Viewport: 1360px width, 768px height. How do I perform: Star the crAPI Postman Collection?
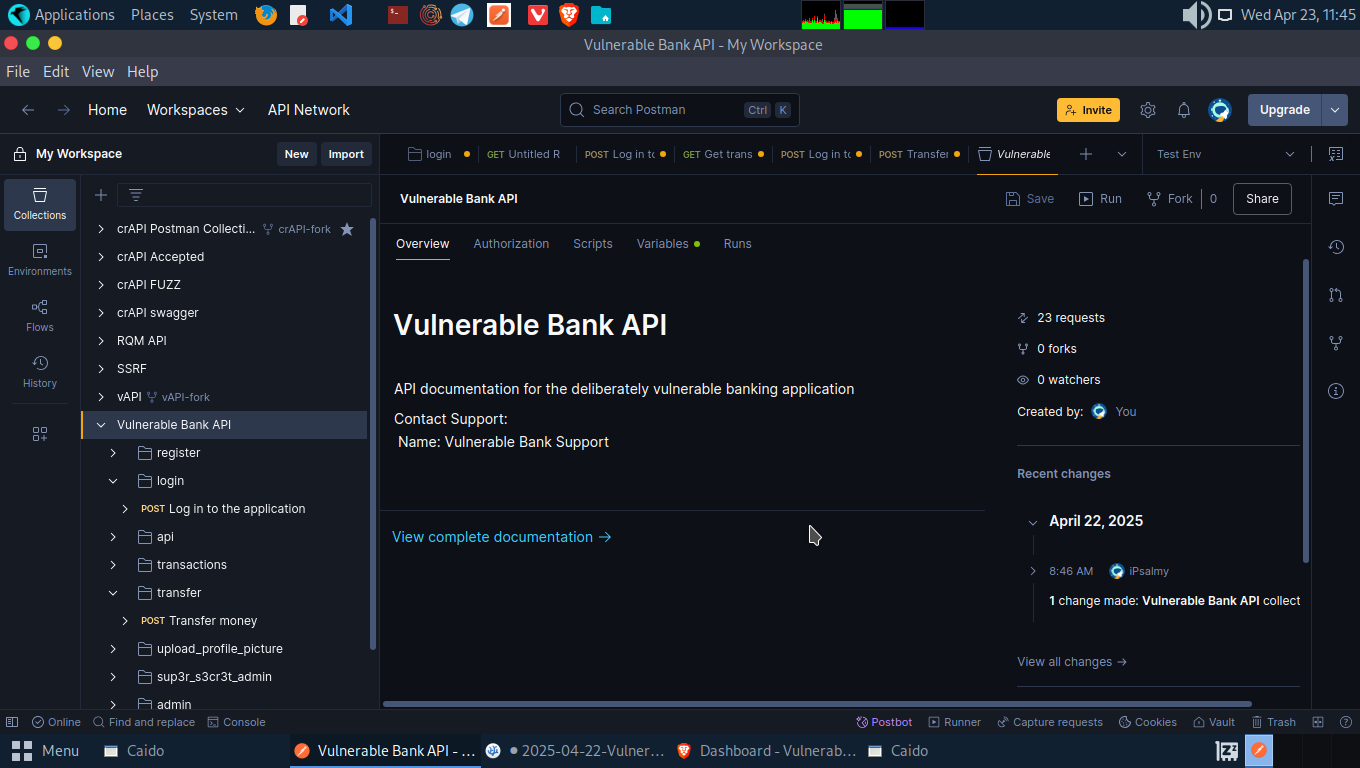(347, 229)
